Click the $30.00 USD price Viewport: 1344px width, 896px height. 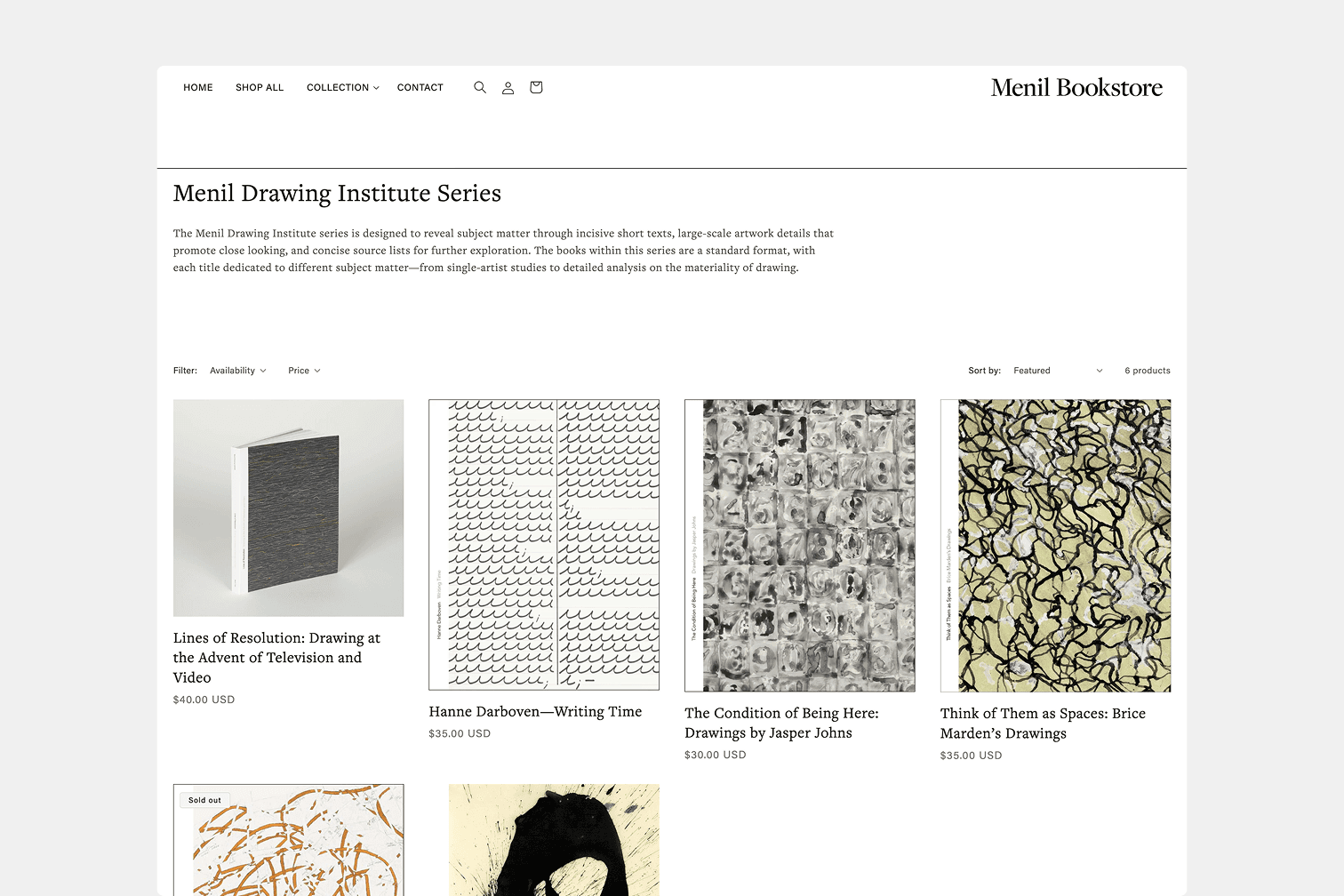(x=716, y=755)
